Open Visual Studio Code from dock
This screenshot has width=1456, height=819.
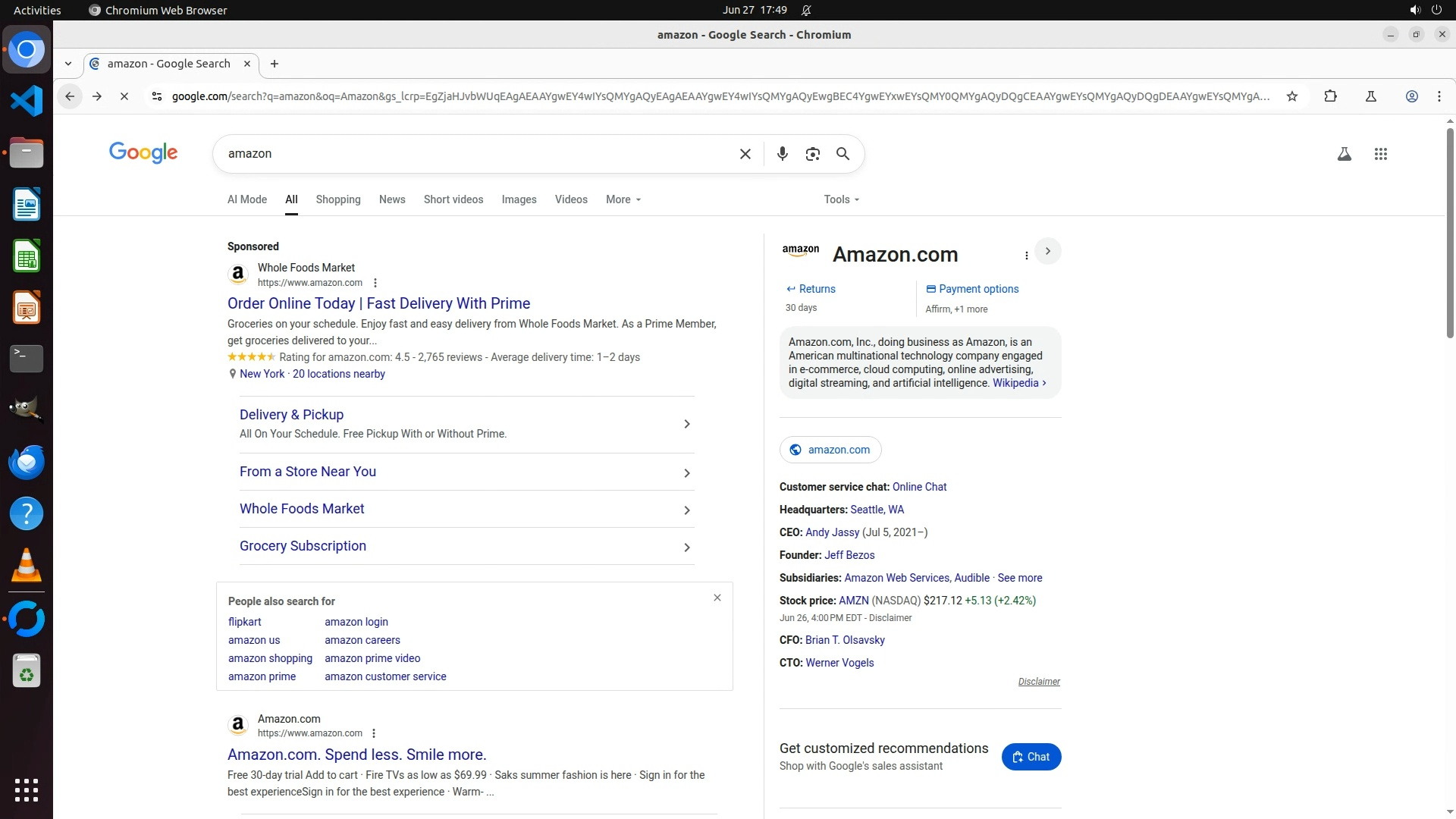click(x=27, y=101)
